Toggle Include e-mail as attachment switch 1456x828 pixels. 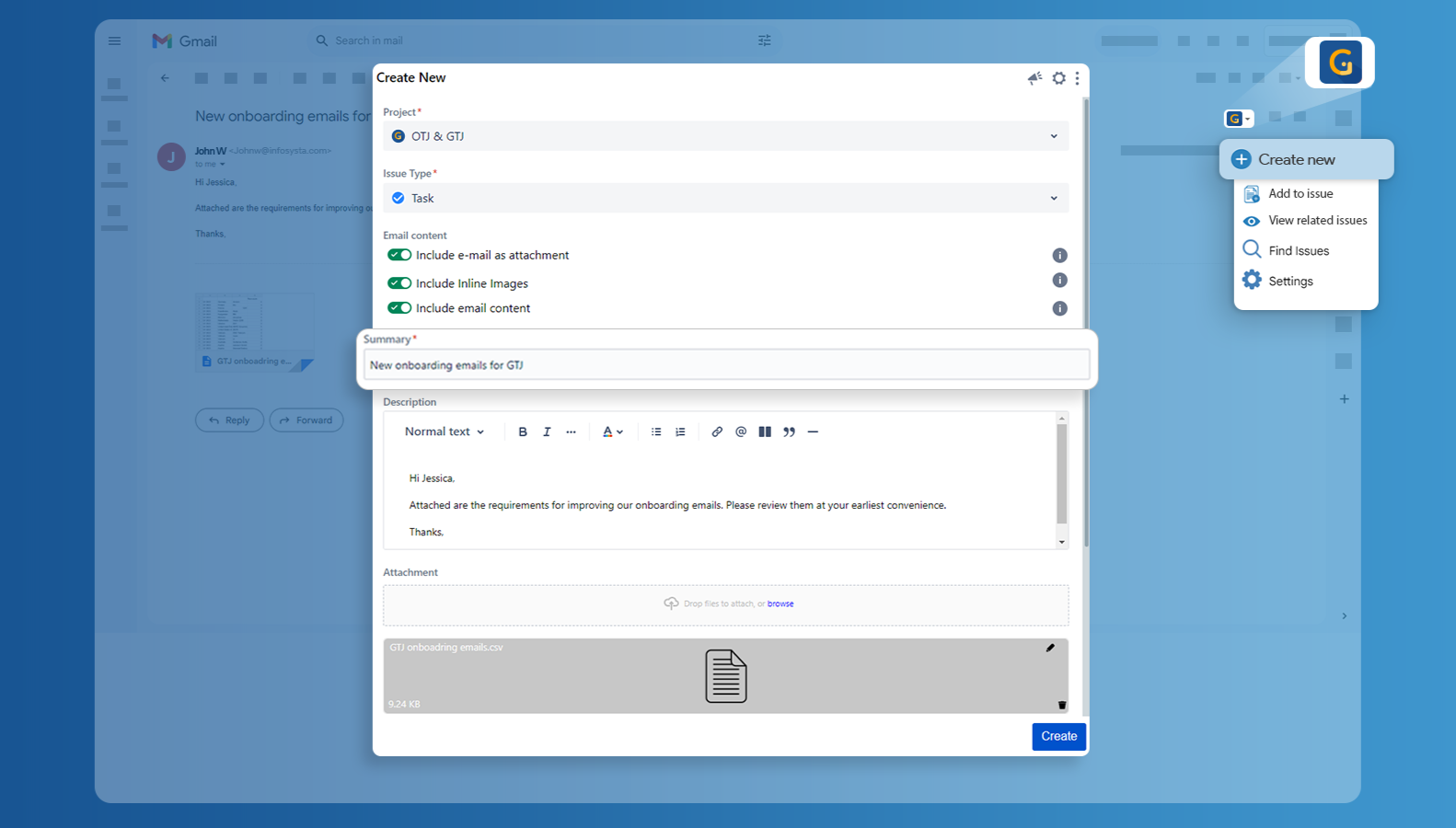(399, 255)
